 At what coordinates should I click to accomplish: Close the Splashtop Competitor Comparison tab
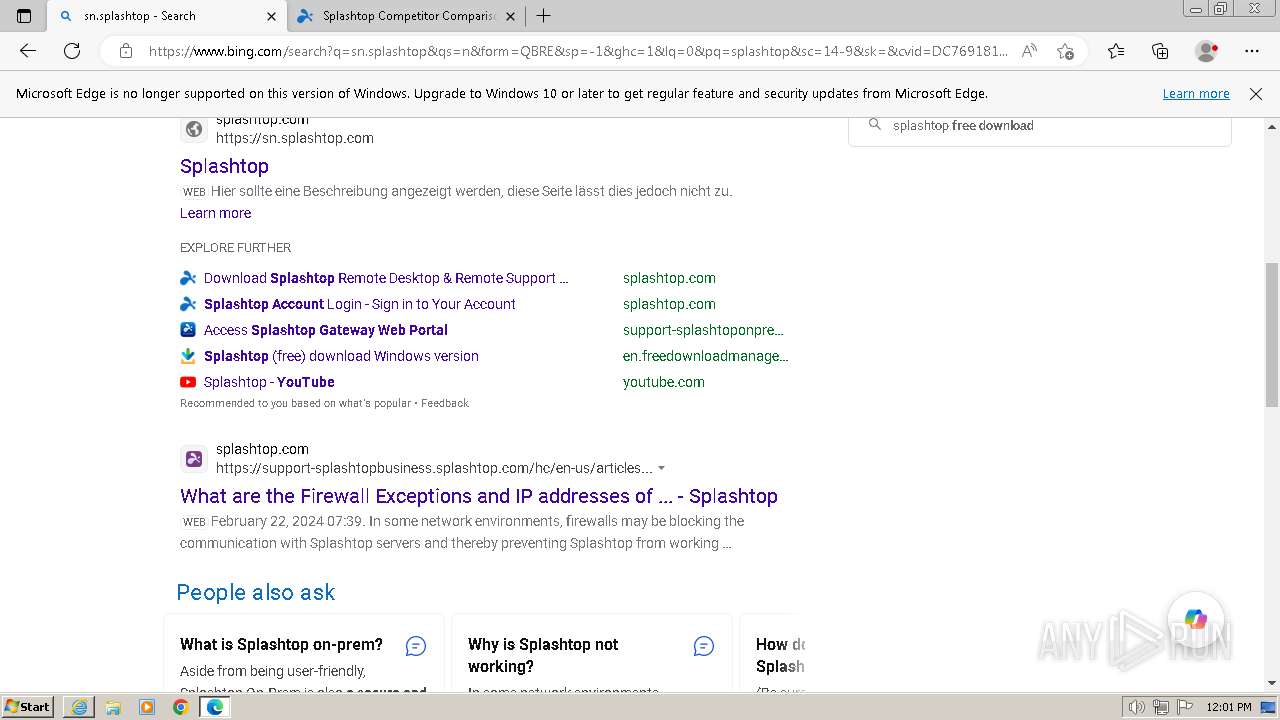tap(510, 16)
